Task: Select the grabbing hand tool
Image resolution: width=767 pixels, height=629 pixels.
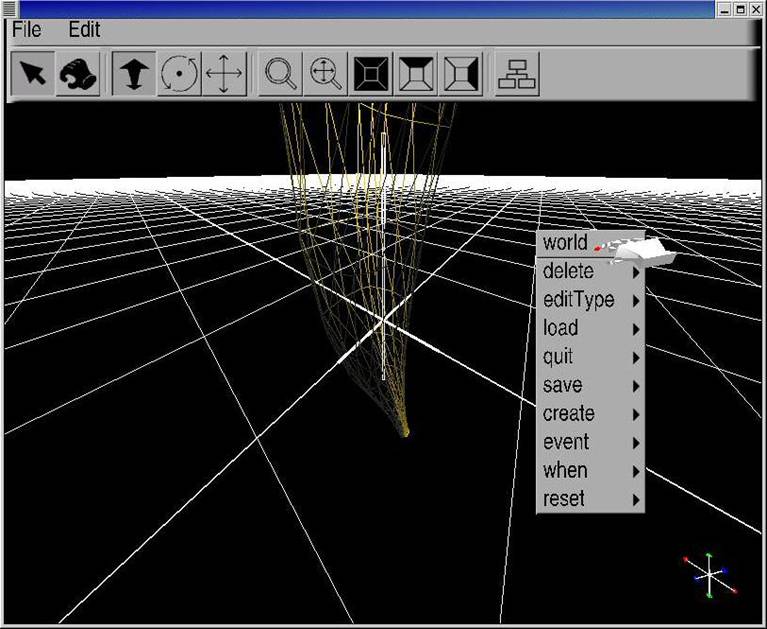Action: coord(78,73)
